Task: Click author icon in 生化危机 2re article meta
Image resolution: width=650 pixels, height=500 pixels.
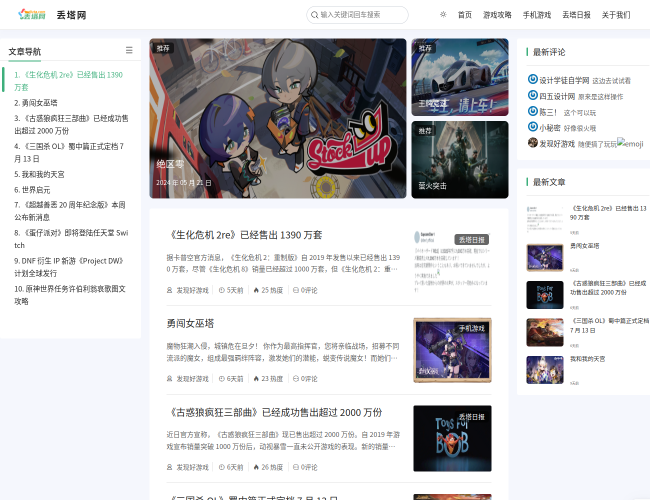Action: tap(170, 290)
